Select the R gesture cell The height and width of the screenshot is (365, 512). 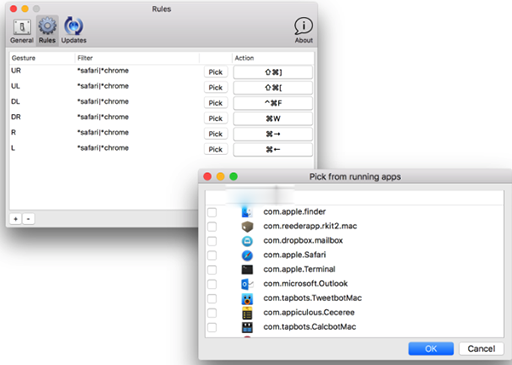[x=13, y=132]
